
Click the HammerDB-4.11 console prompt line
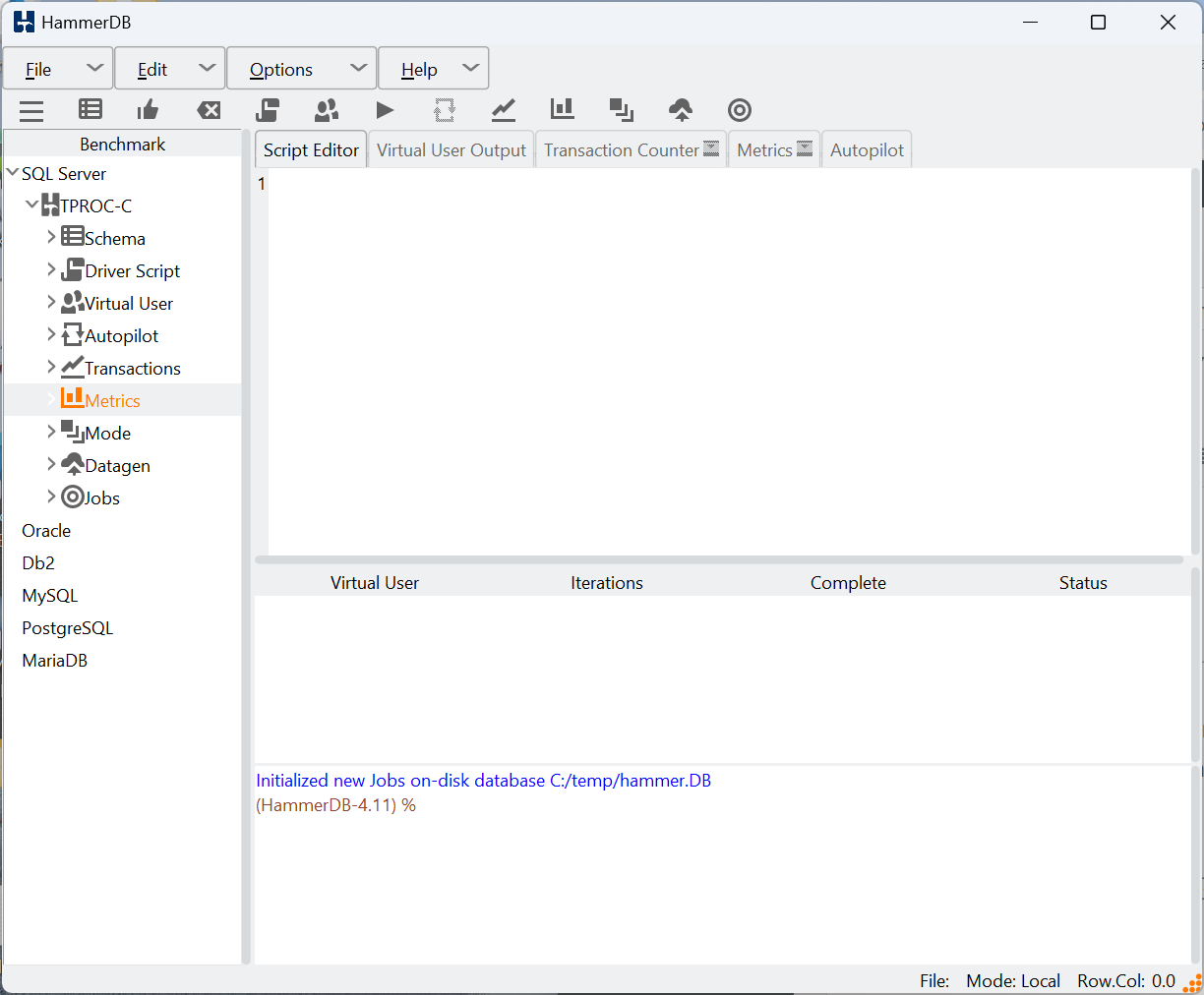[335, 804]
